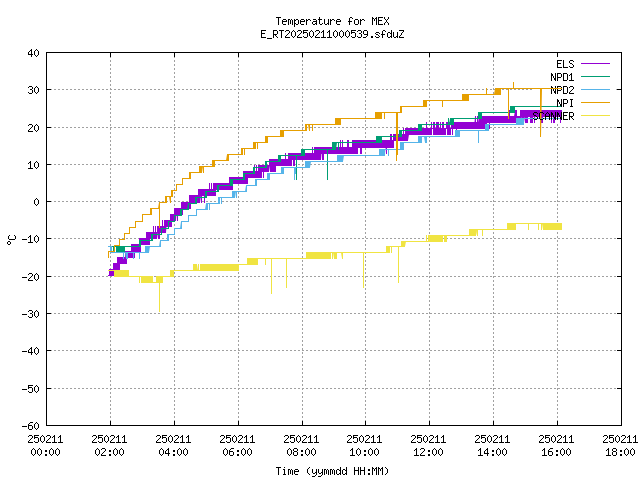Image resolution: width=640 pixels, height=480 pixels.
Task: Click the x-axis tick label 250211 12:00
Action: click(428, 446)
